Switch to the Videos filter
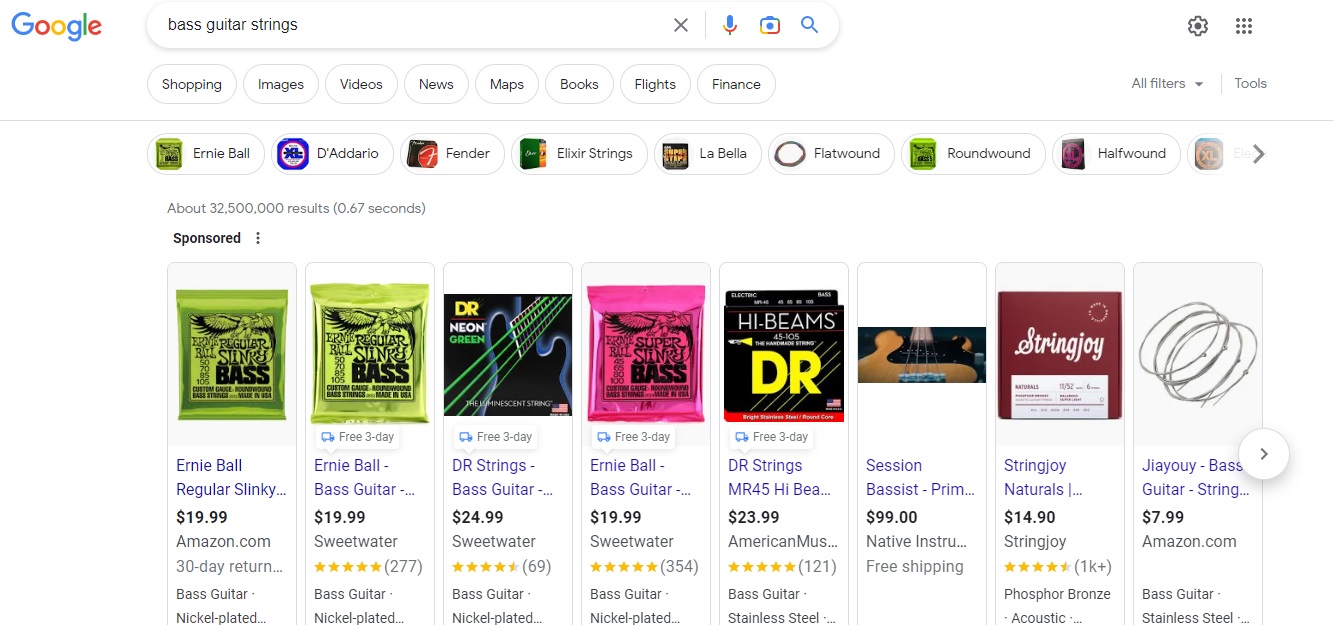Viewport: 1333px width, 625px height. click(x=361, y=84)
